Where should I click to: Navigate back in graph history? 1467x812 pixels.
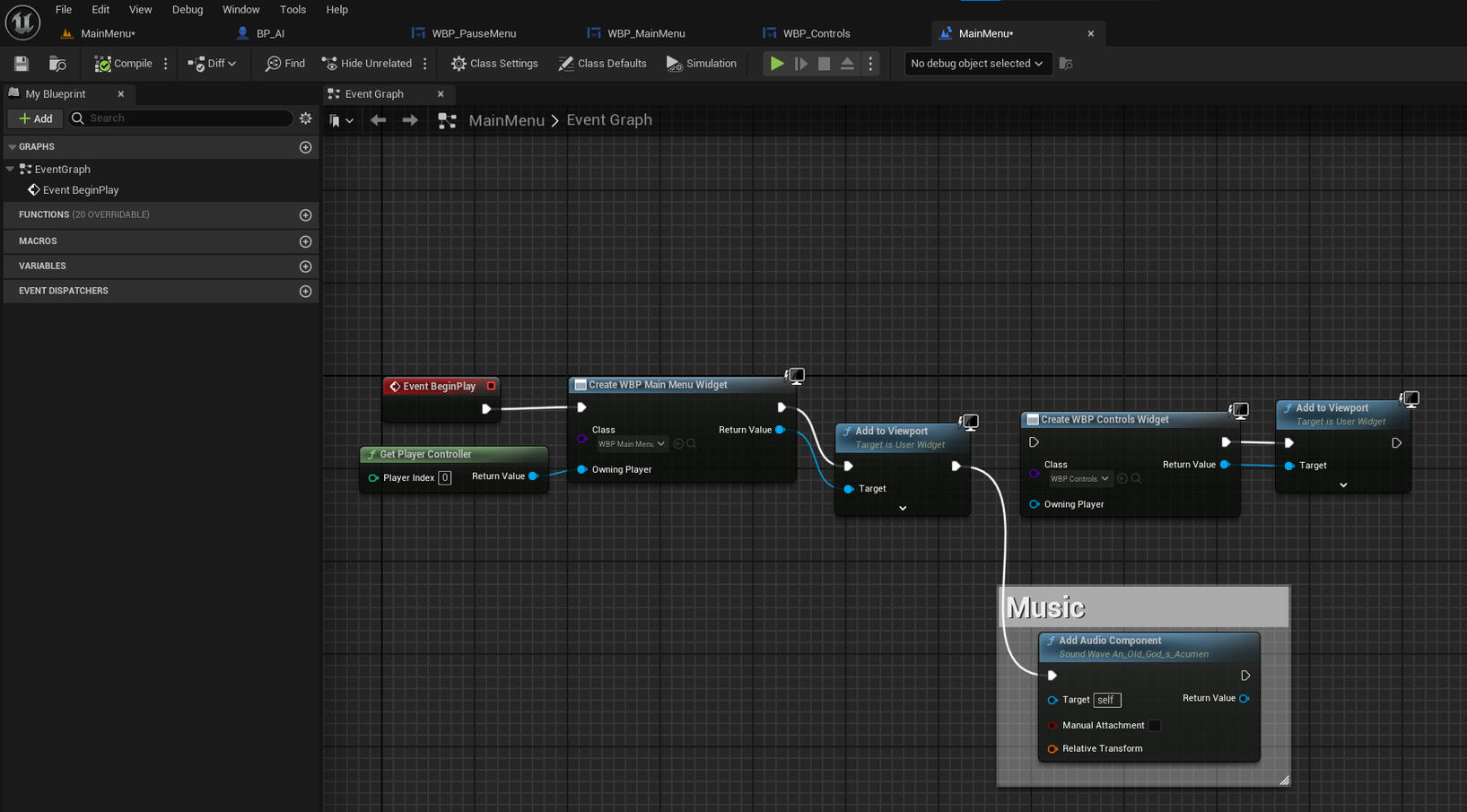pyautogui.click(x=378, y=120)
